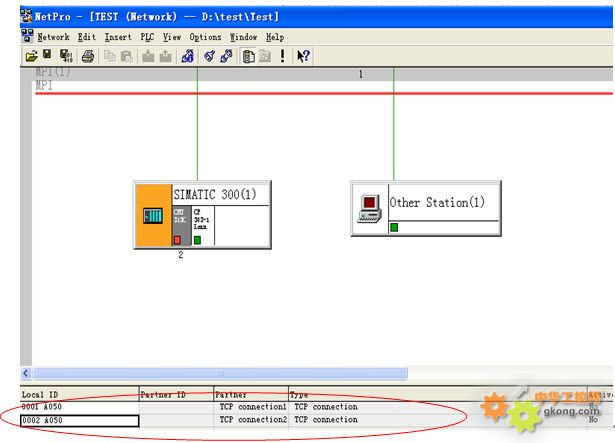
Task: Click the Save and Compile icon
Action: [x=66, y=56]
